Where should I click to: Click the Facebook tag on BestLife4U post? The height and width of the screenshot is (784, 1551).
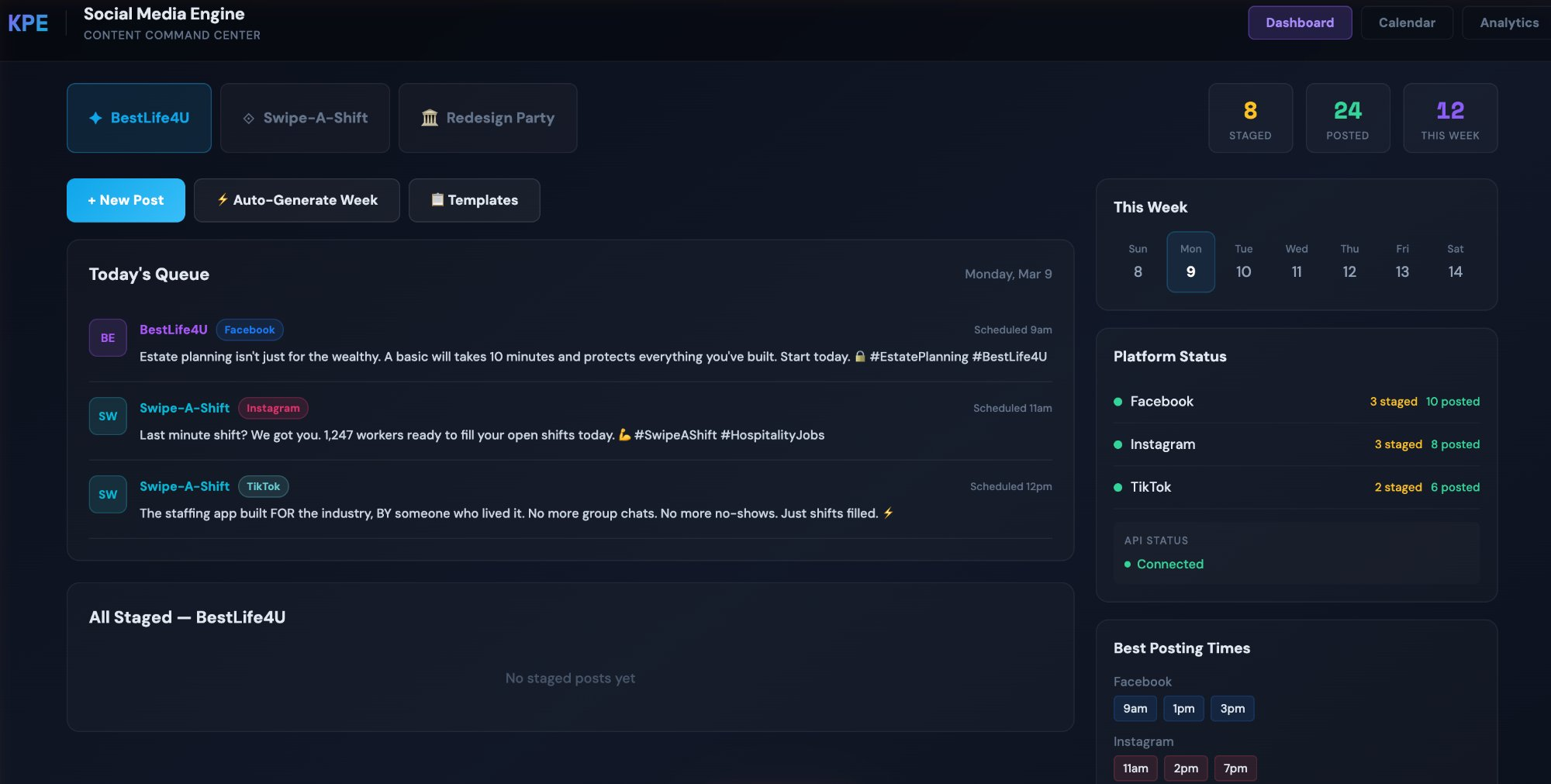249,330
